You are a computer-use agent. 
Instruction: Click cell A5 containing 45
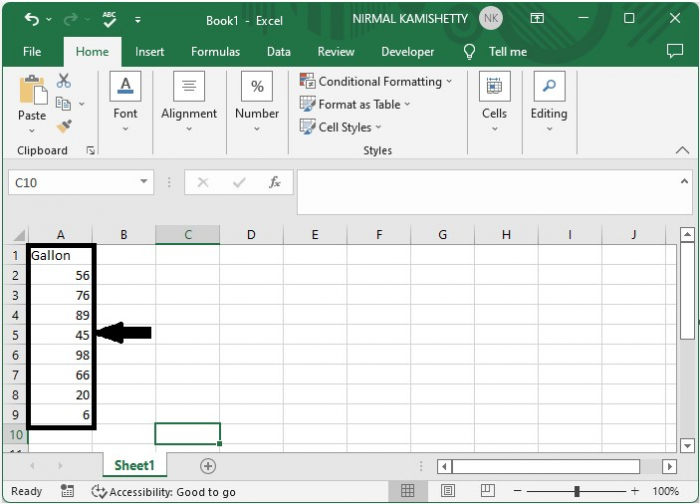coord(60,335)
